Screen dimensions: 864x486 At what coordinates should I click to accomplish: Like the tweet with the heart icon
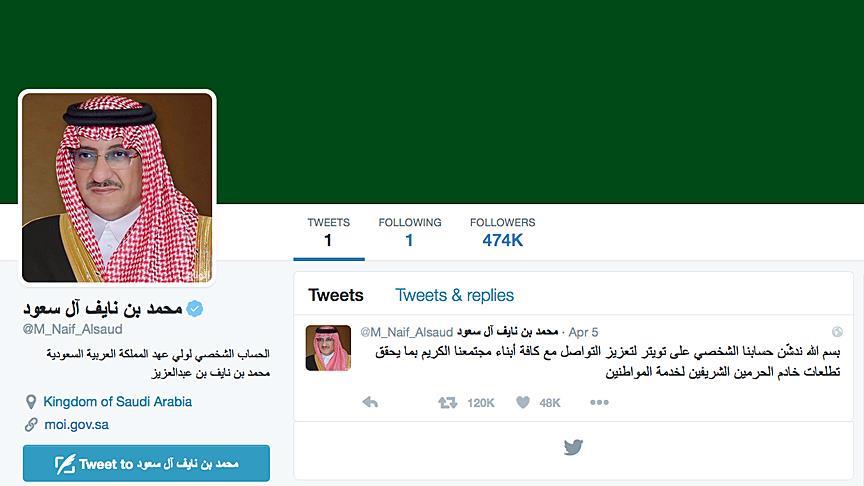[523, 402]
